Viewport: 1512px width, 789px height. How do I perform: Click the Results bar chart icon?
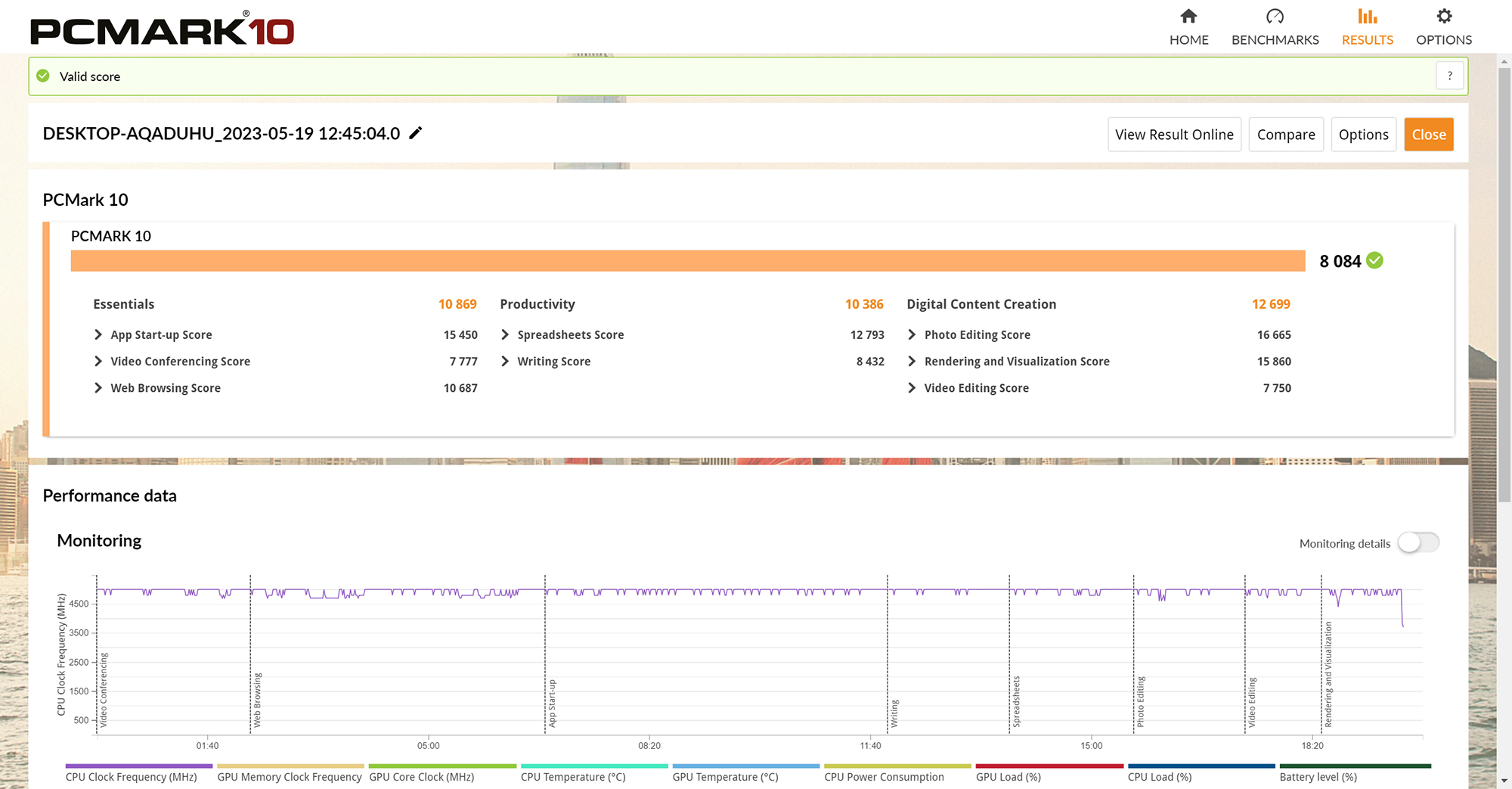click(1367, 16)
